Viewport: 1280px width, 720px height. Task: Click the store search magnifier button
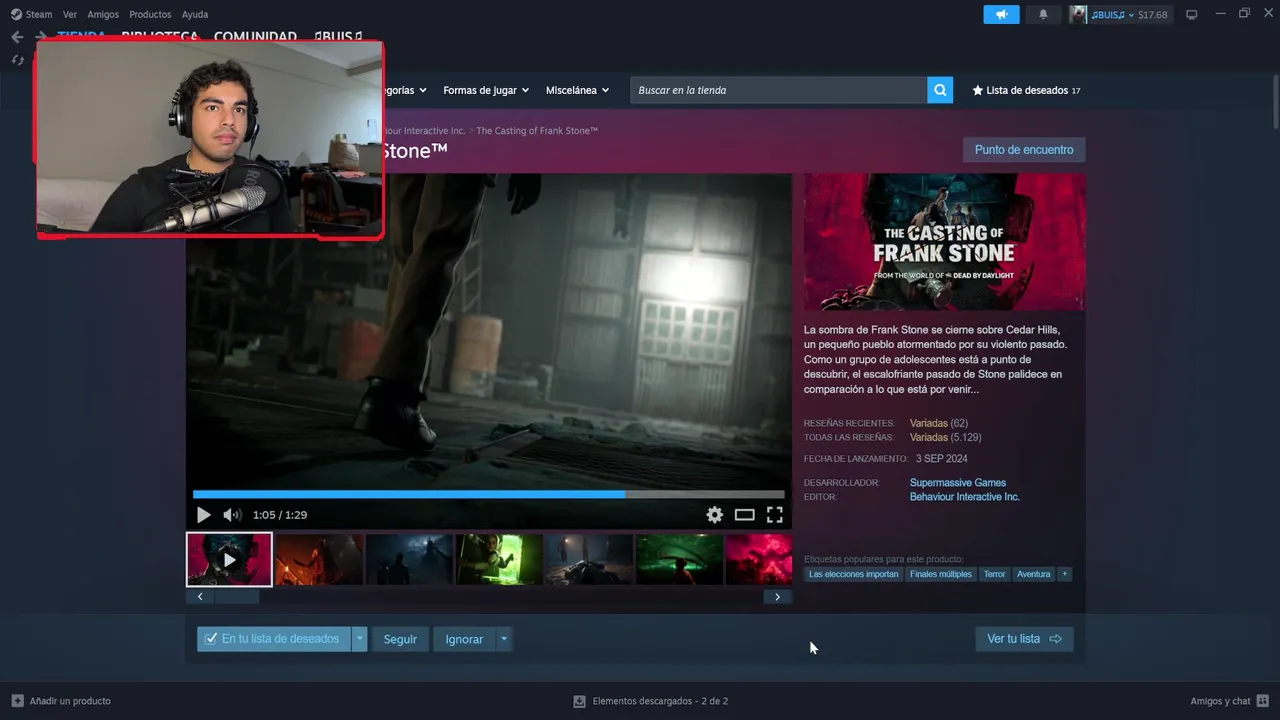click(x=940, y=90)
